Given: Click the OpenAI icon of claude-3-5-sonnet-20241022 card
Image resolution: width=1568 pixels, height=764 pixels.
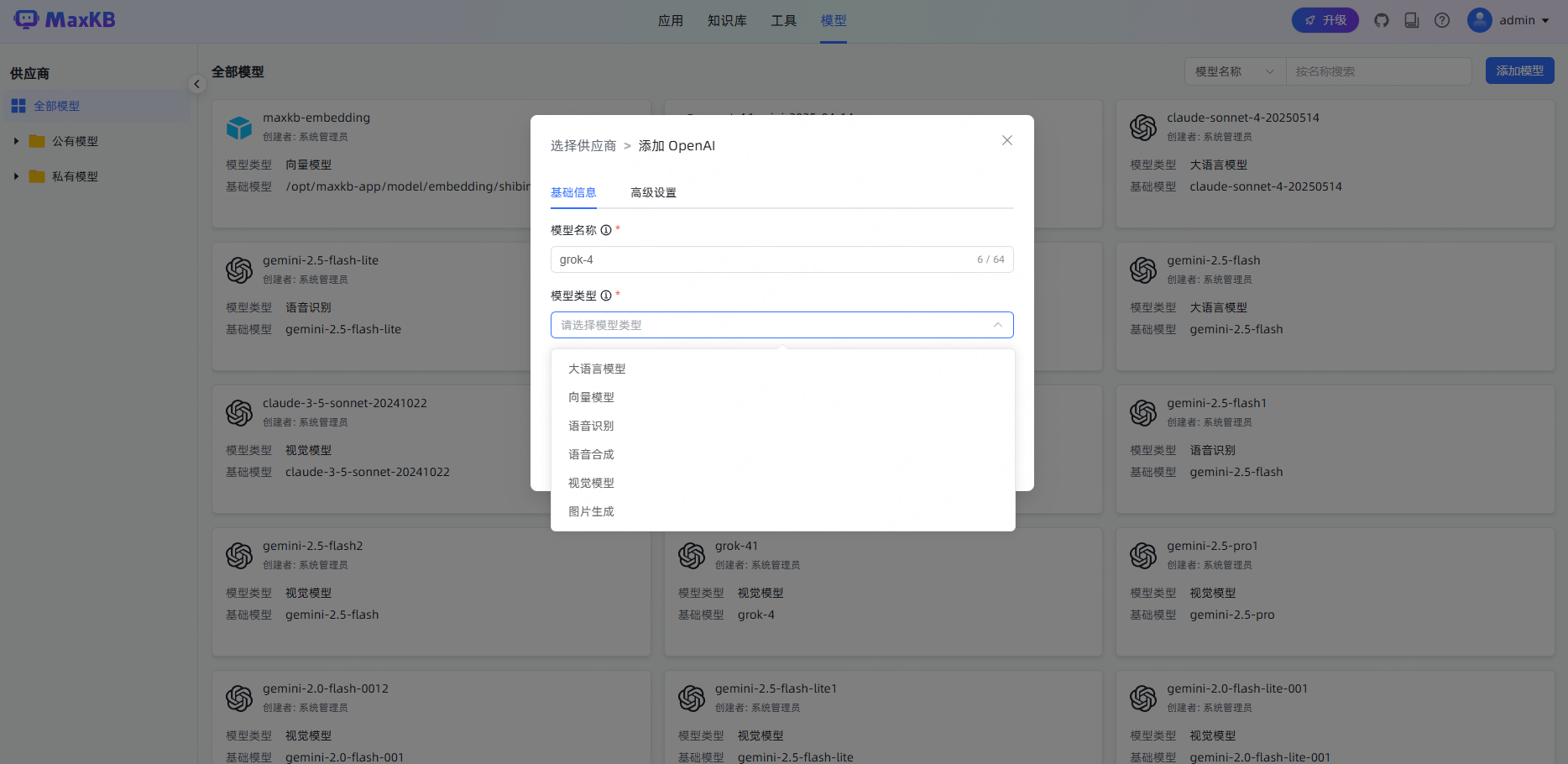Looking at the screenshot, I should (239, 413).
